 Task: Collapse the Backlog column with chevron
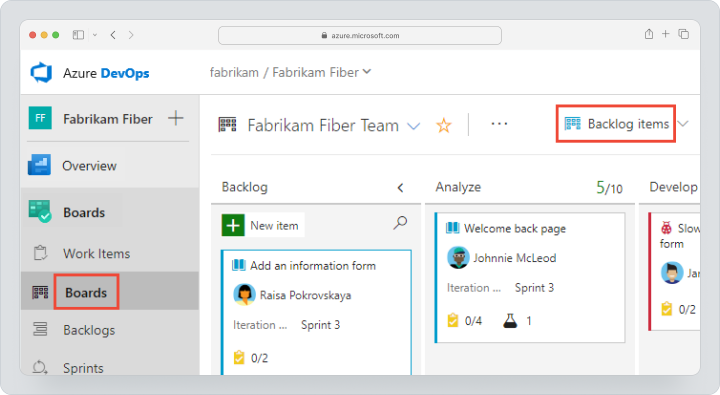click(400, 187)
